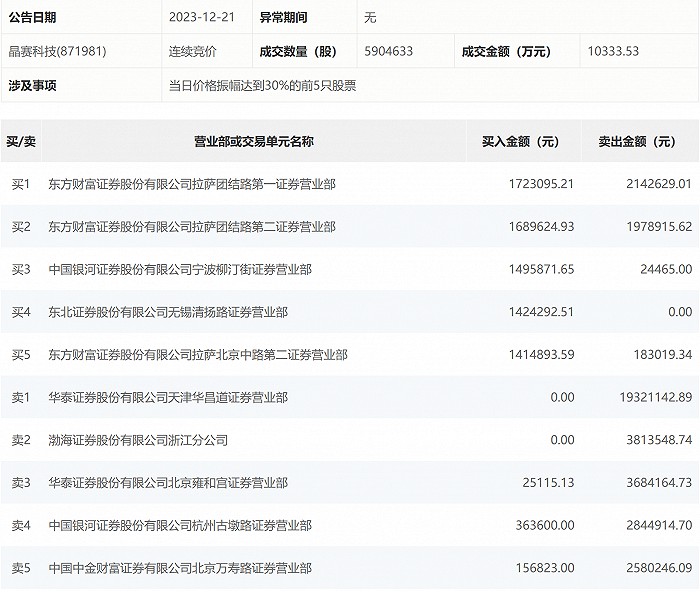Click the 卖1 row label
Screen dimensions: 700x591
[21, 397]
